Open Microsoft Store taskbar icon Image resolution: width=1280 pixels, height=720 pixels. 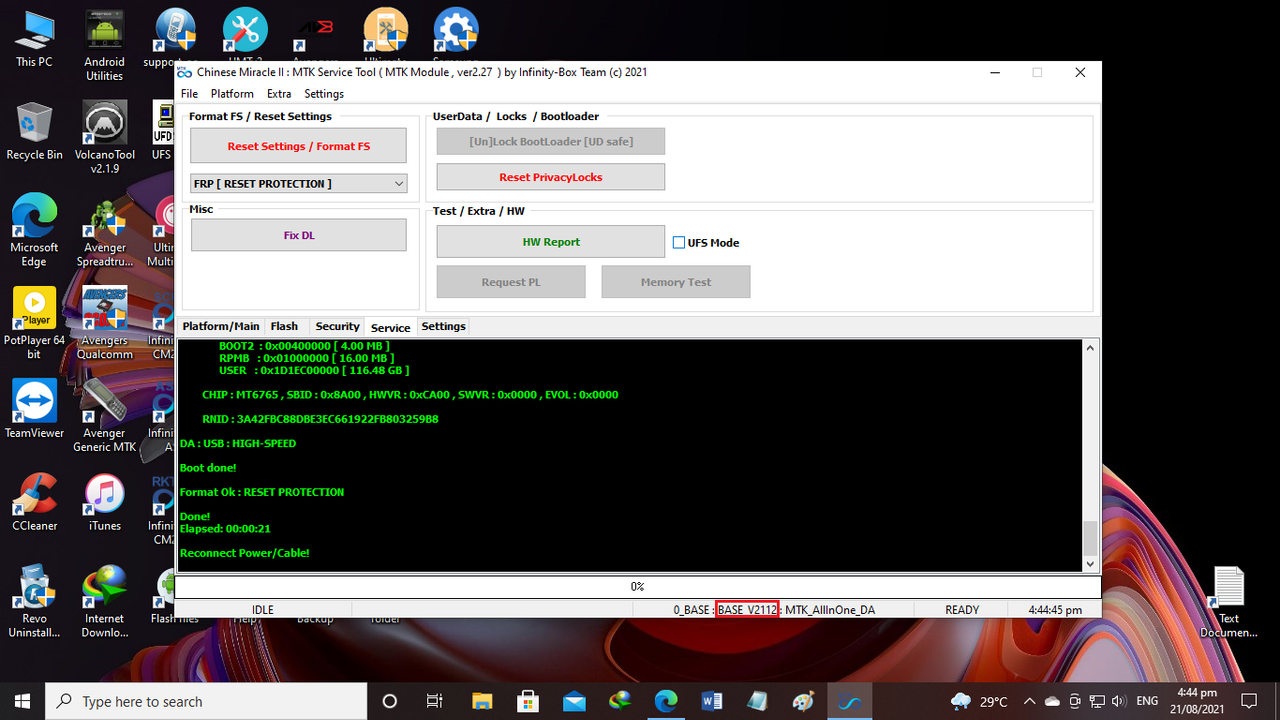pos(528,701)
